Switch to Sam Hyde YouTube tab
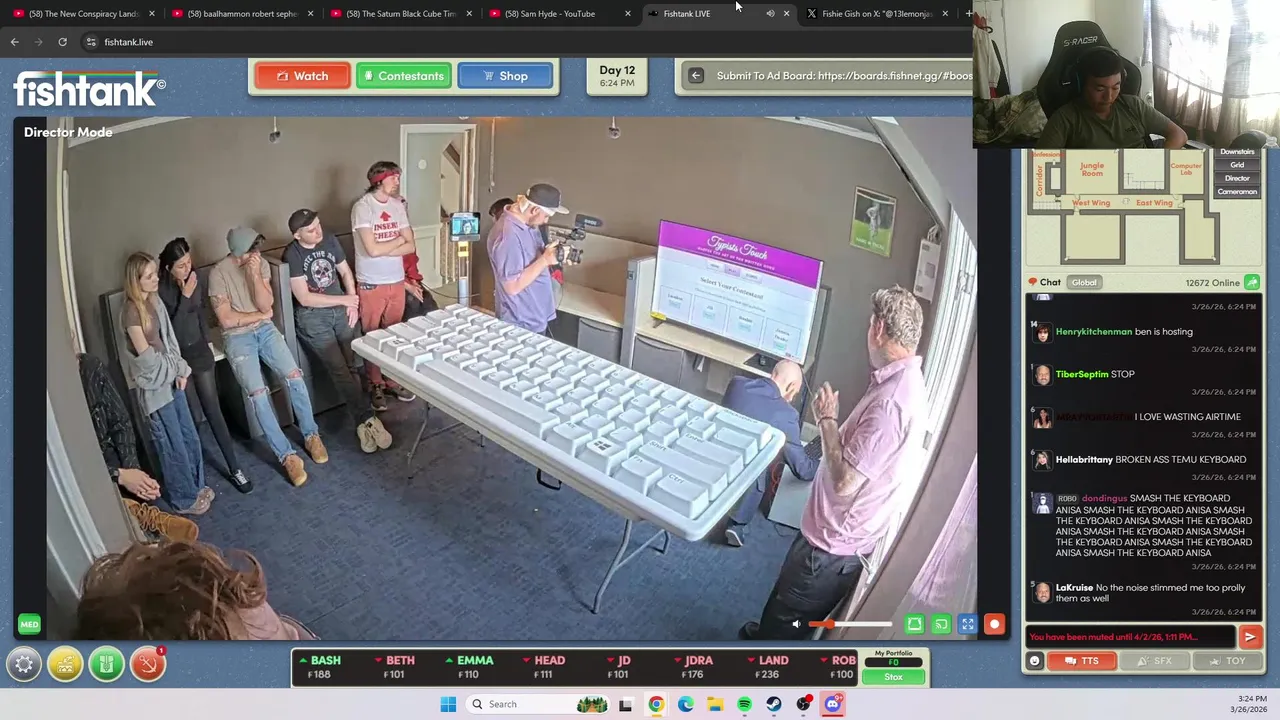The image size is (1280, 720). [x=558, y=14]
